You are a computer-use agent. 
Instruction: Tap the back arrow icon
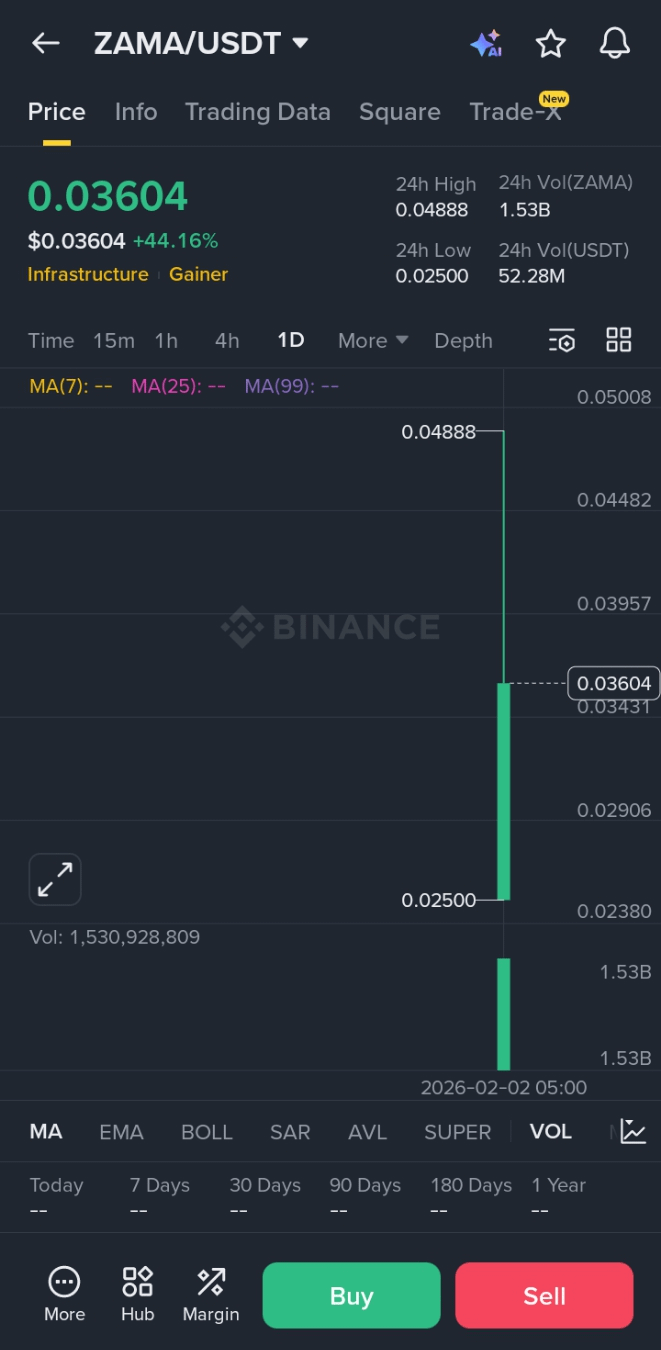click(46, 43)
